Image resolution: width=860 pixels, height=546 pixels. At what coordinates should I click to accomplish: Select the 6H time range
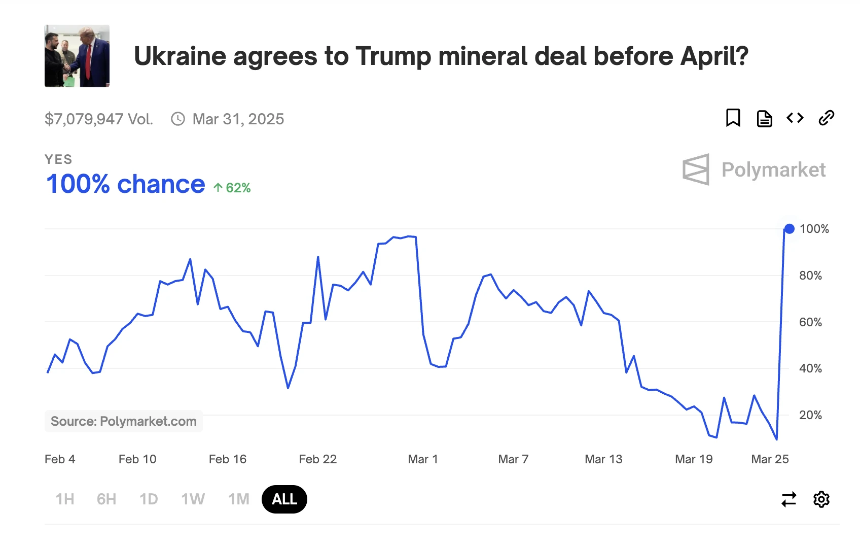point(106,499)
